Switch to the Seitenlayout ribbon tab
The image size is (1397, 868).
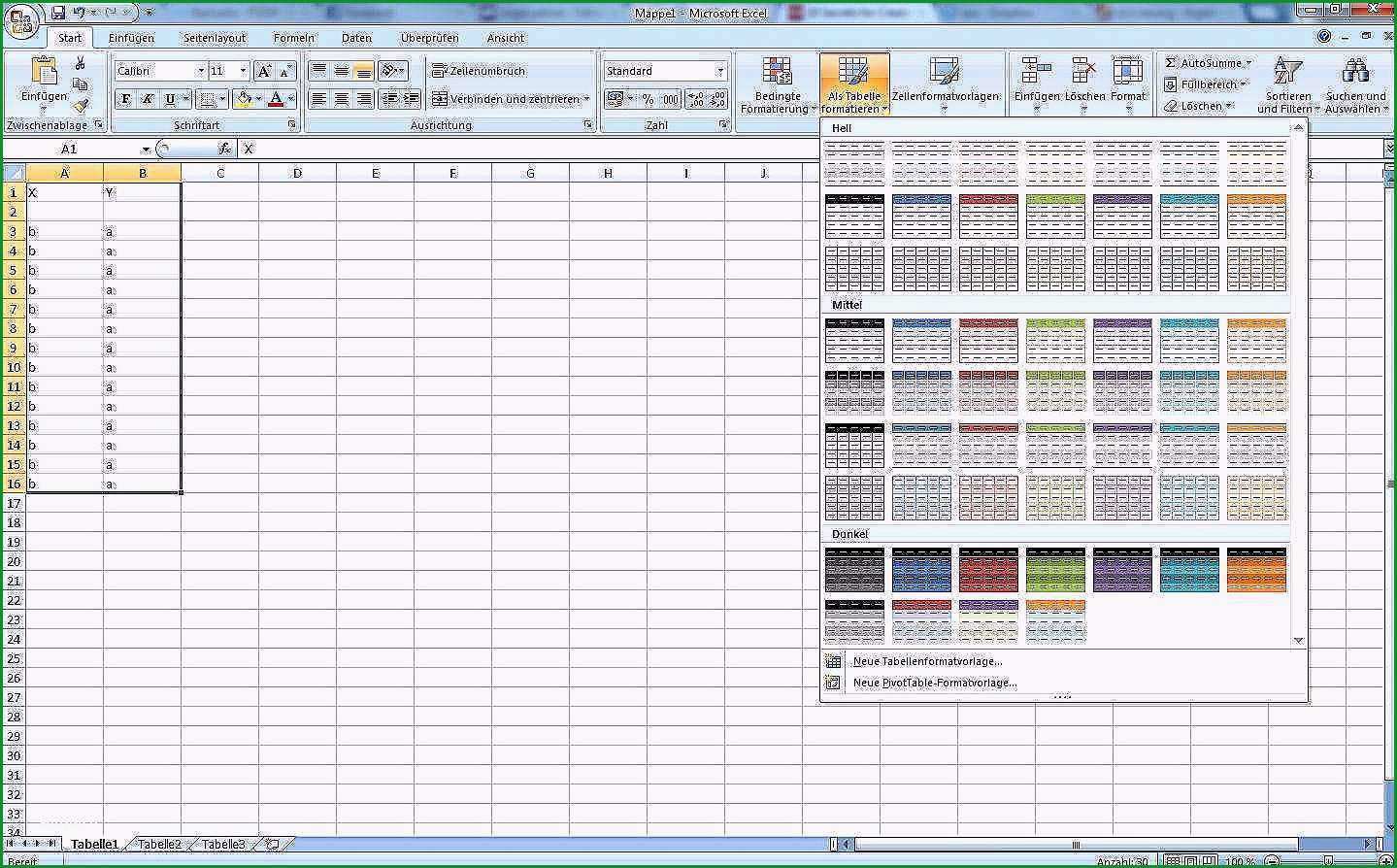click(215, 38)
